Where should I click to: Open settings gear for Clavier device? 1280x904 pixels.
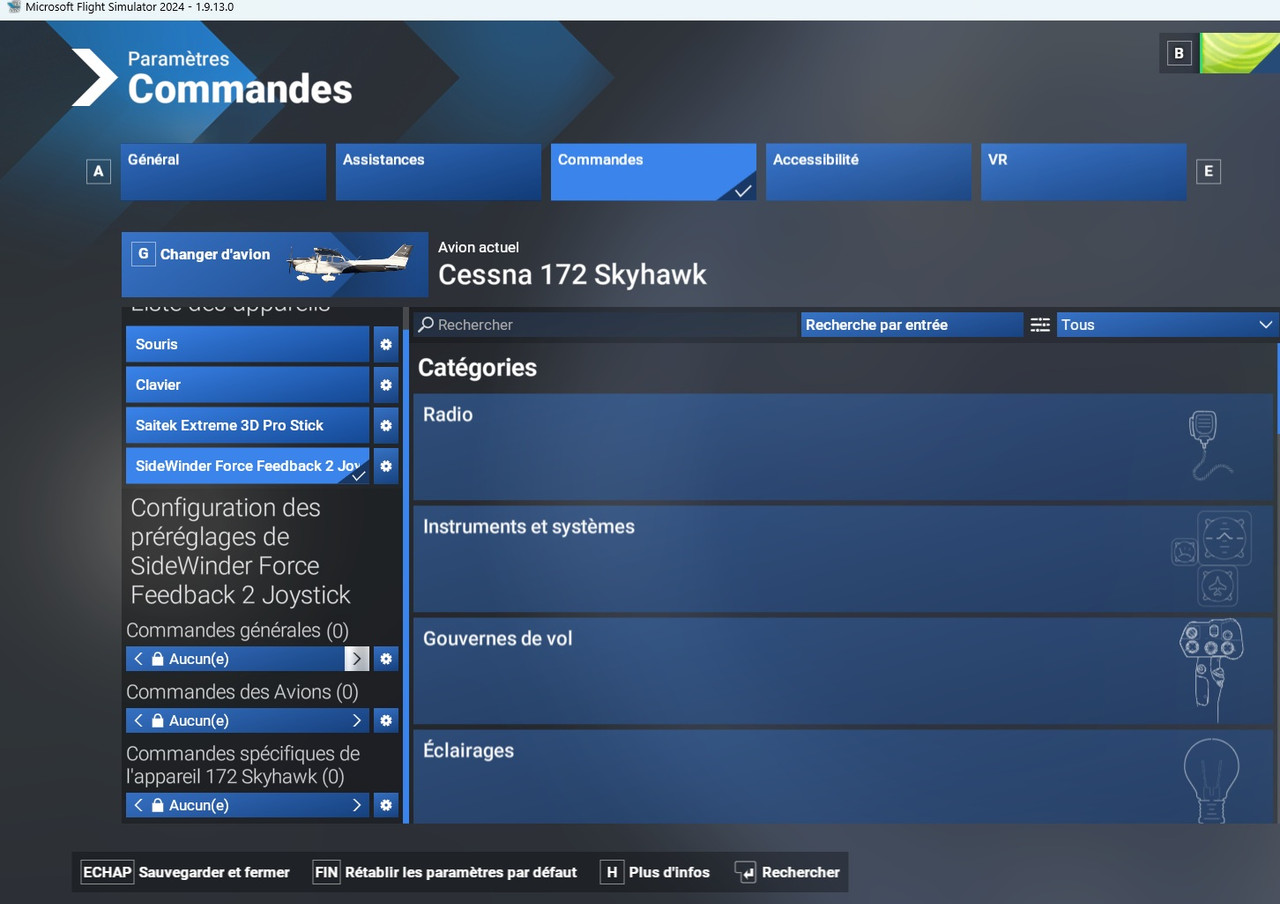(386, 385)
